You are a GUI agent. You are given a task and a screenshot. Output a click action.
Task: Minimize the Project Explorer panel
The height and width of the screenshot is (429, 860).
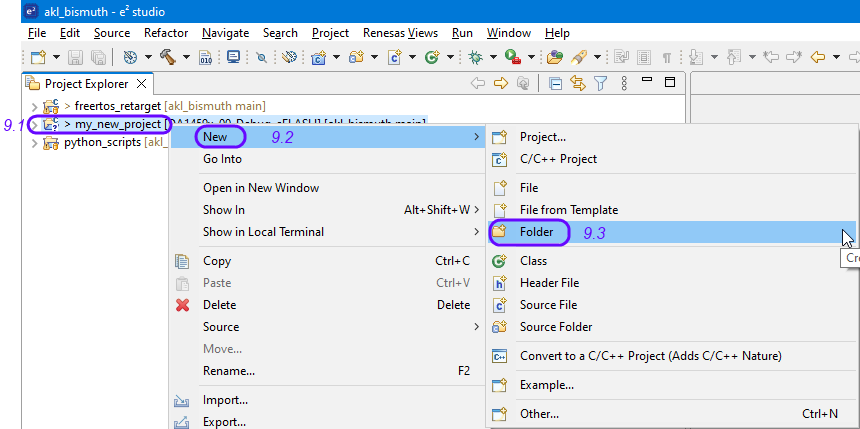point(647,80)
